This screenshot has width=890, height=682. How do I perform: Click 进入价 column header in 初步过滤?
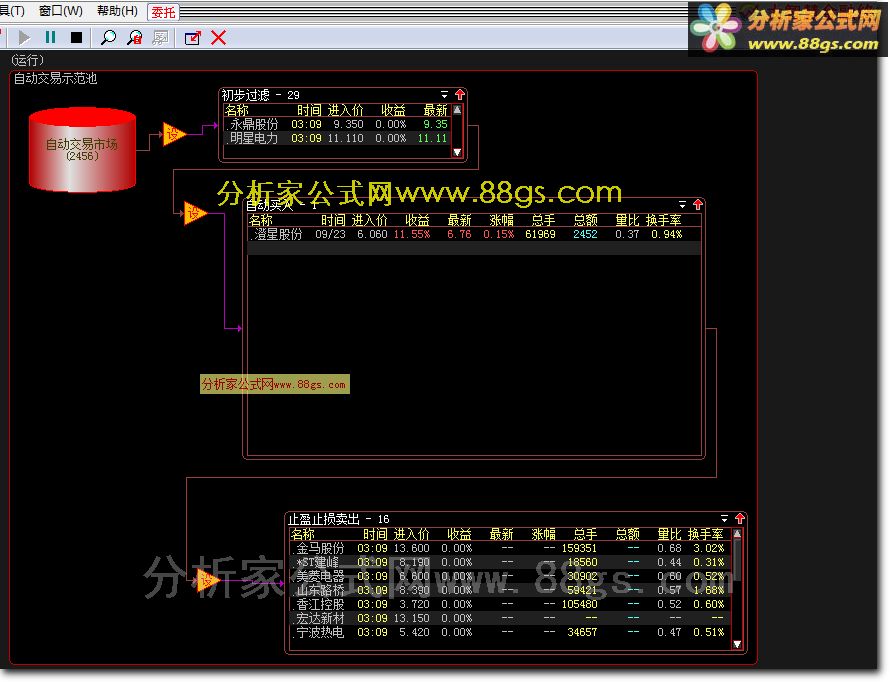346,110
